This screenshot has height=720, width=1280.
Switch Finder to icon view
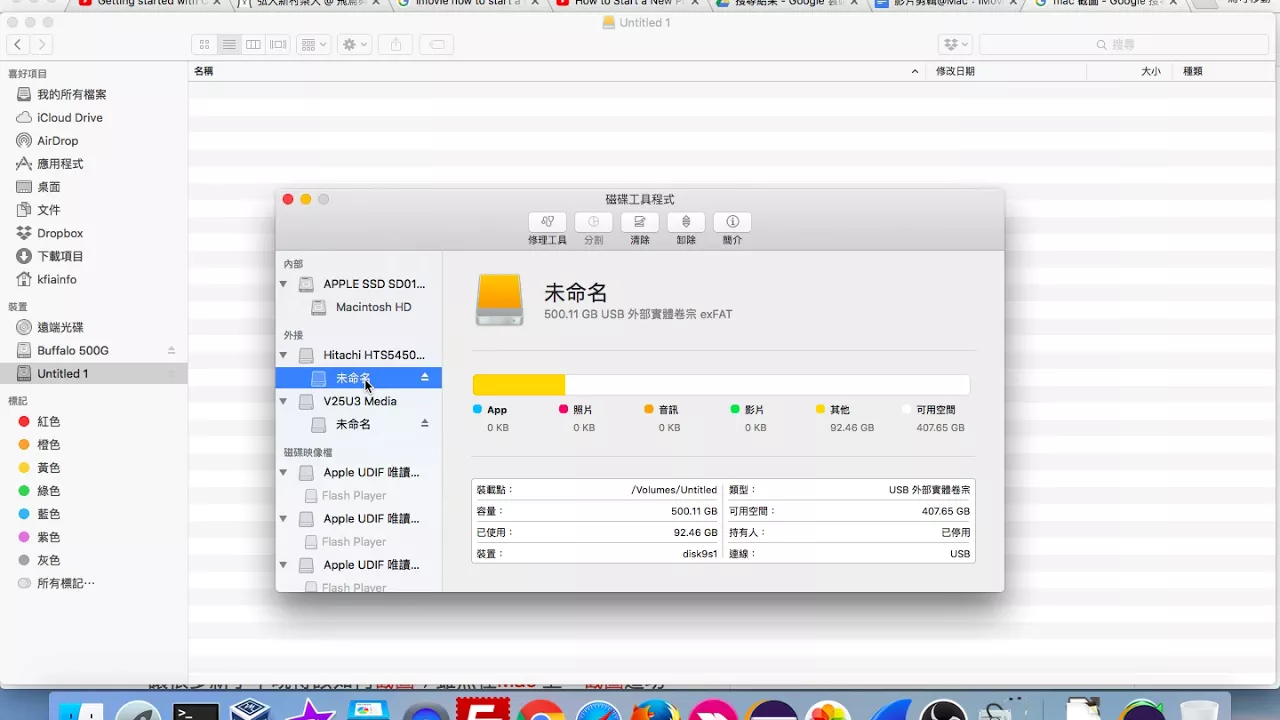[204, 44]
